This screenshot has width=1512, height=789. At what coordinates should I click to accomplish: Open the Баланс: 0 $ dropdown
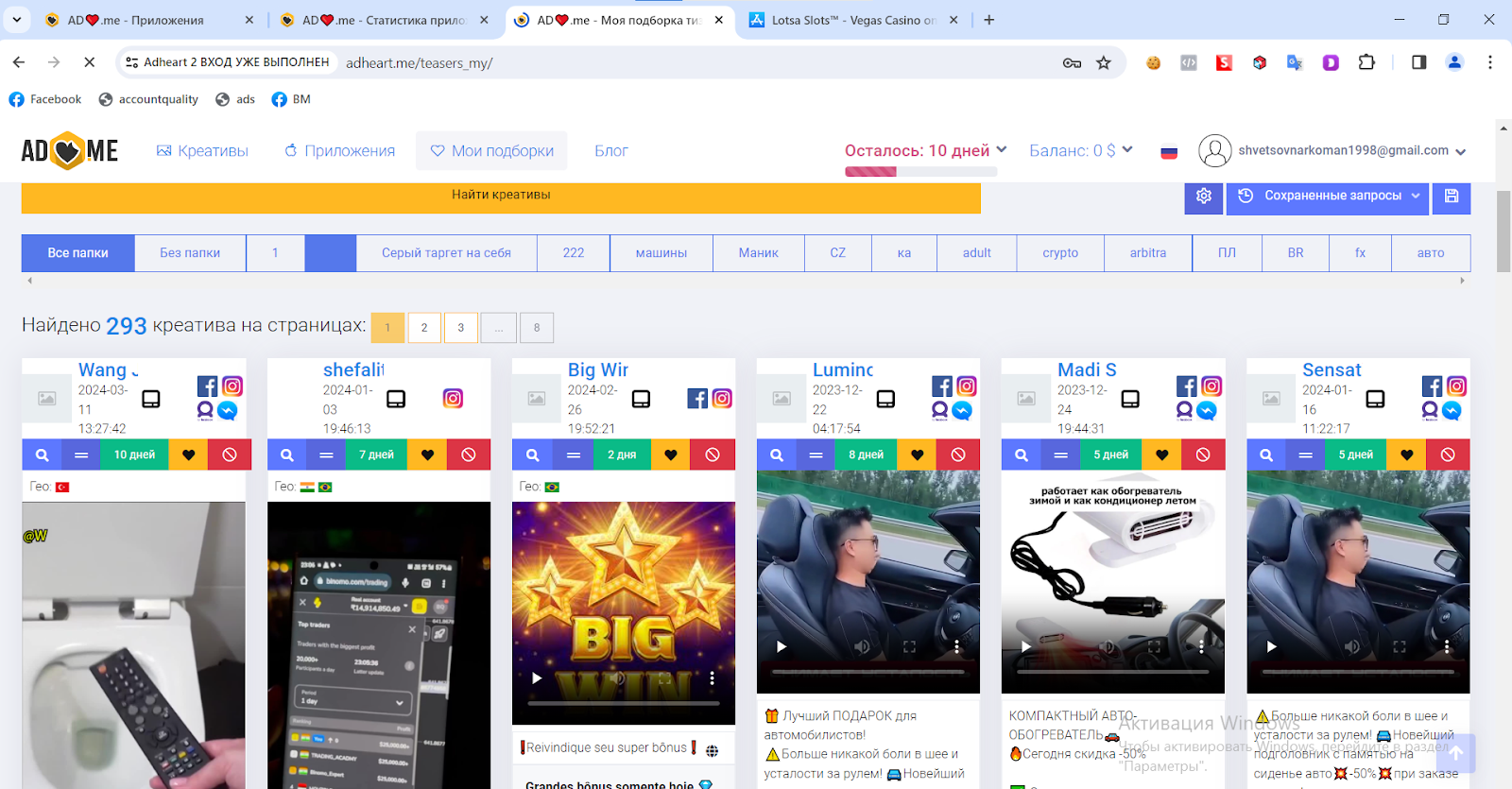(x=1080, y=150)
